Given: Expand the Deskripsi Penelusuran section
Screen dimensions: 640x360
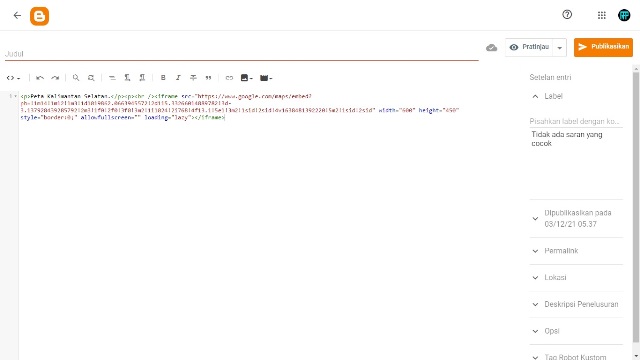Looking at the screenshot, I should point(576,304).
